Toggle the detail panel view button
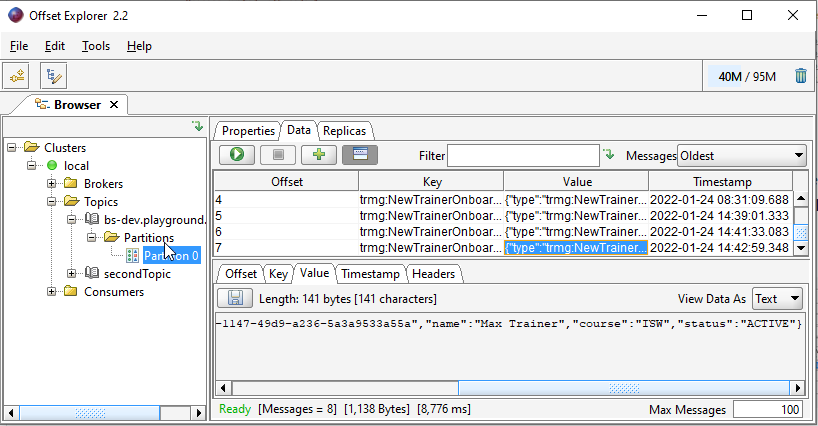The width and height of the screenshot is (818, 426). pyautogui.click(x=360, y=154)
